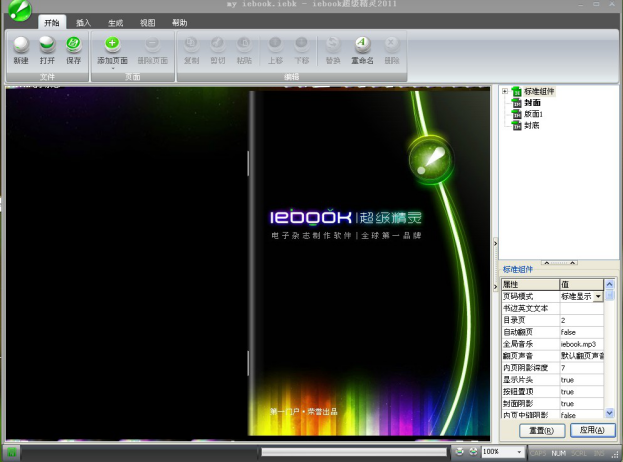
Task: Select the 封底 back cover item
Action: pos(532,125)
